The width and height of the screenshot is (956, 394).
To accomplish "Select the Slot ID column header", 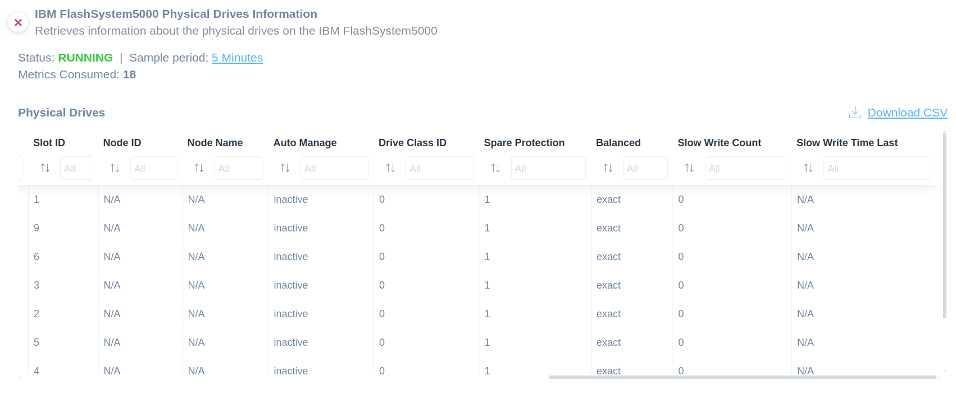I will (49, 143).
